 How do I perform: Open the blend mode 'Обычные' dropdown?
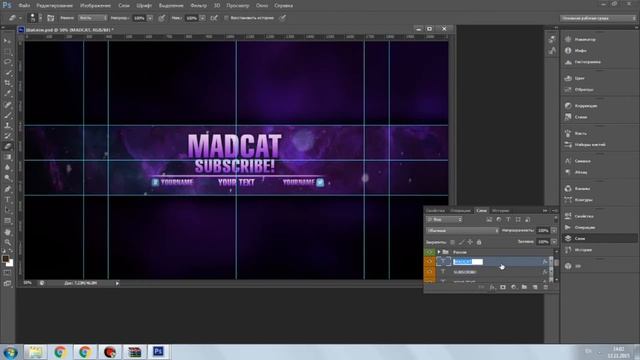(462, 231)
